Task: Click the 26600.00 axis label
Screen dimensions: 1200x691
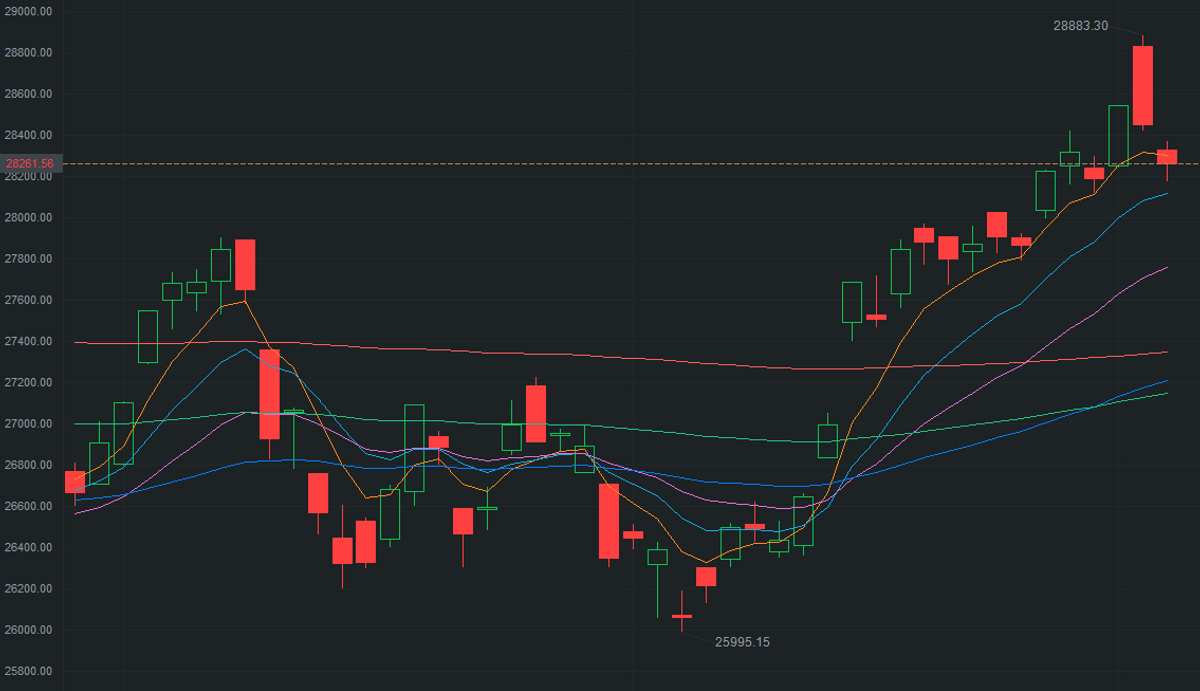Action: (28, 506)
